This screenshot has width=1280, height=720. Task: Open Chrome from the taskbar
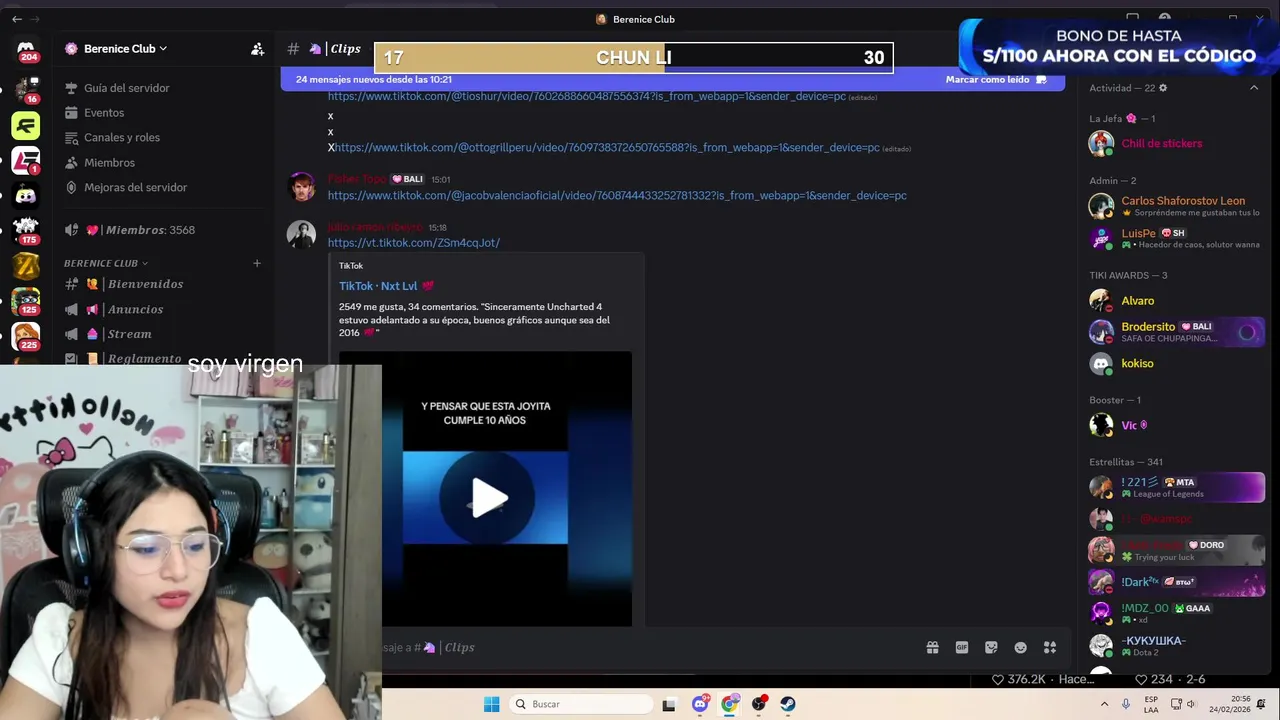coord(730,704)
